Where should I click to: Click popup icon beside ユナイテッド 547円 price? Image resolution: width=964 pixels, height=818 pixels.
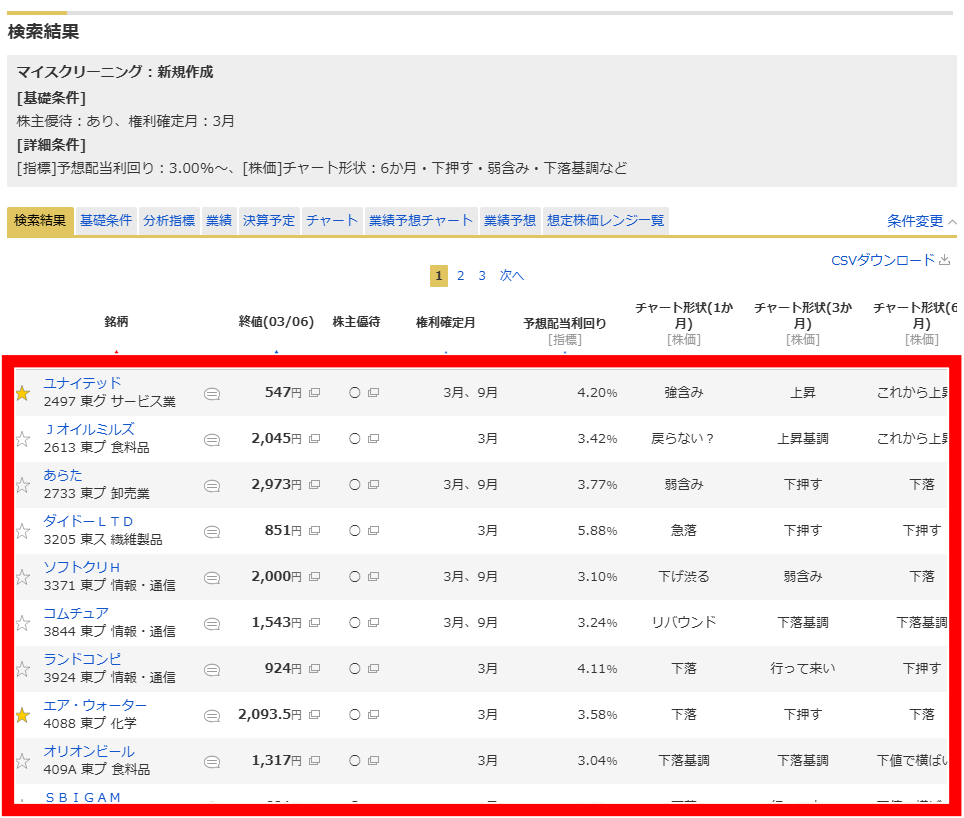point(314,393)
